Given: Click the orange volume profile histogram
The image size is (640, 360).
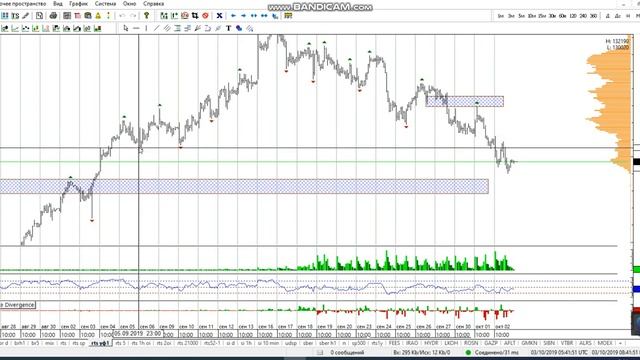Looking at the screenshot, I should 610,110.
